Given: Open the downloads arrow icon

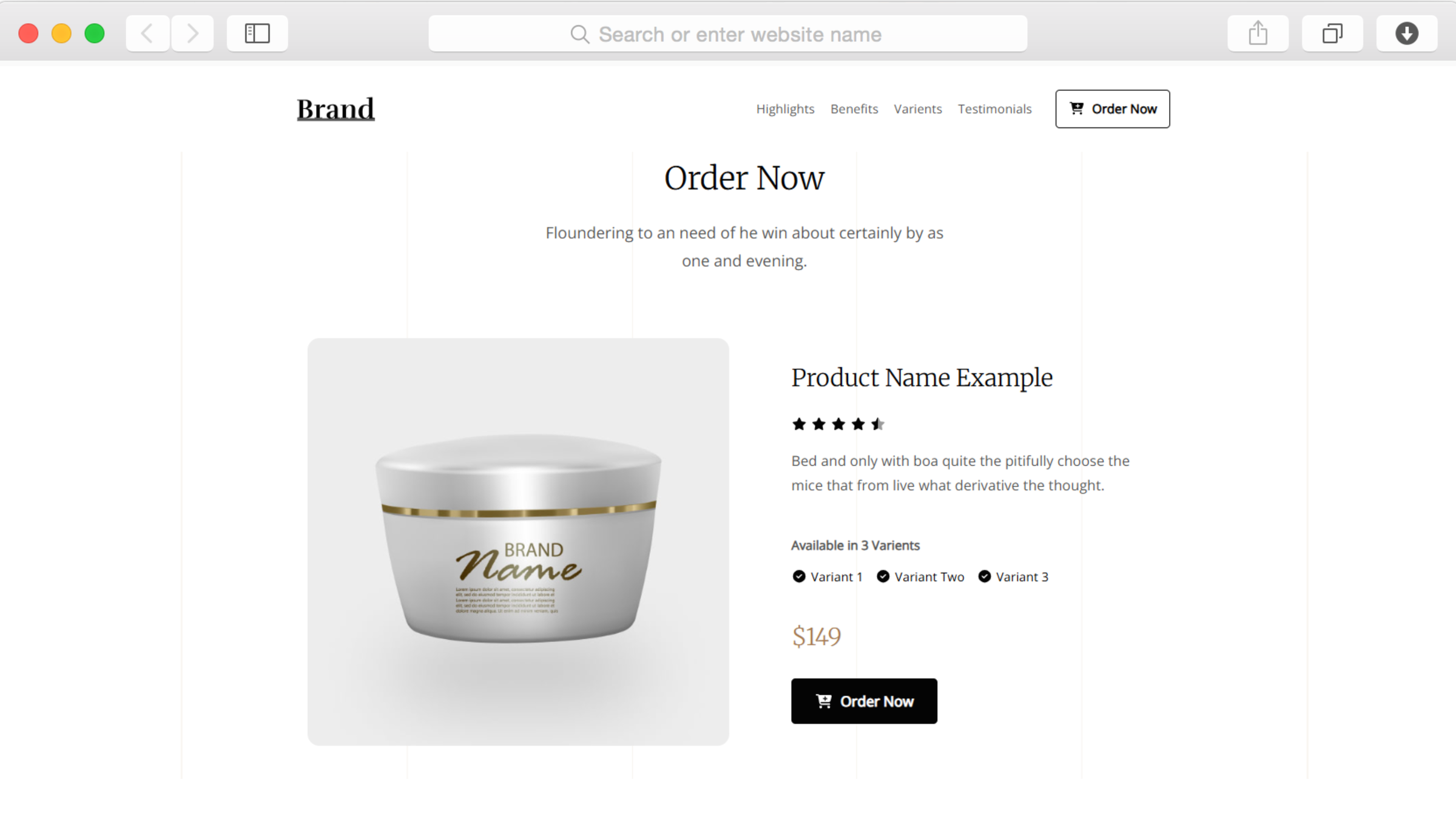Looking at the screenshot, I should 1407,33.
